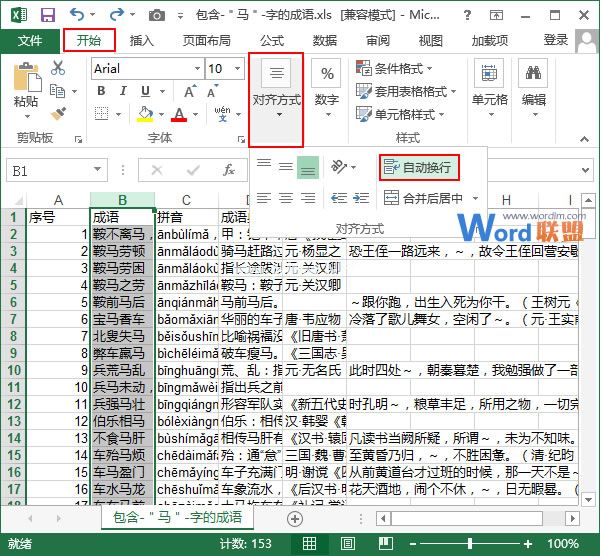Add a new sheet with plus button
The height and width of the screenshot is (556, 600).
pos(294,519)
